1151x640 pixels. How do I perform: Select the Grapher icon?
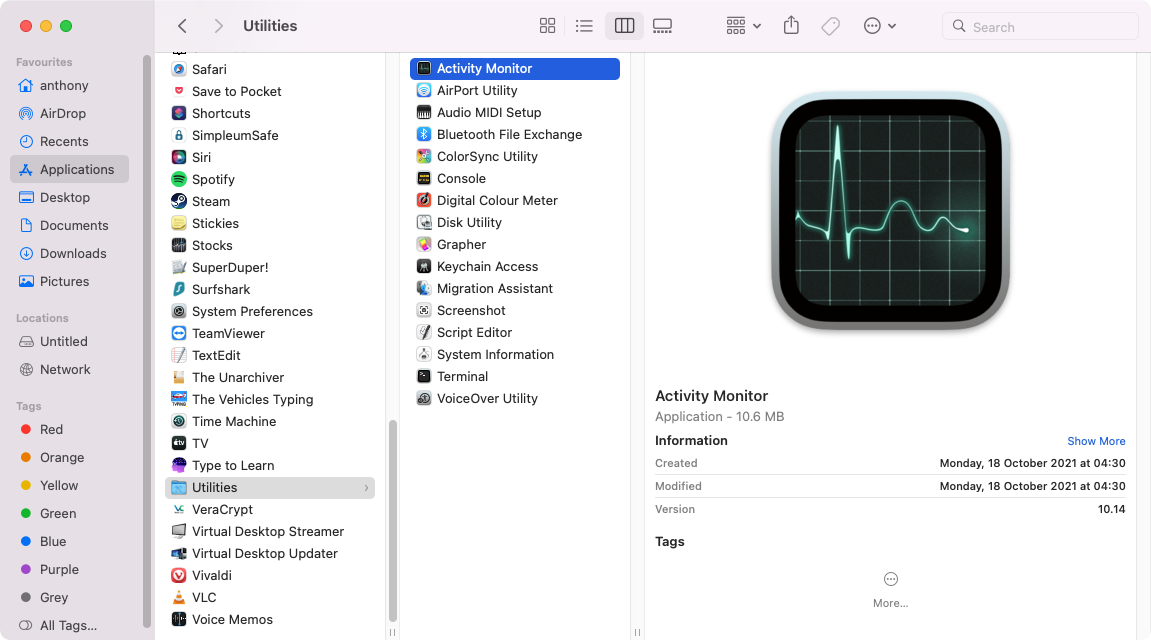click(x=424, y=244)
